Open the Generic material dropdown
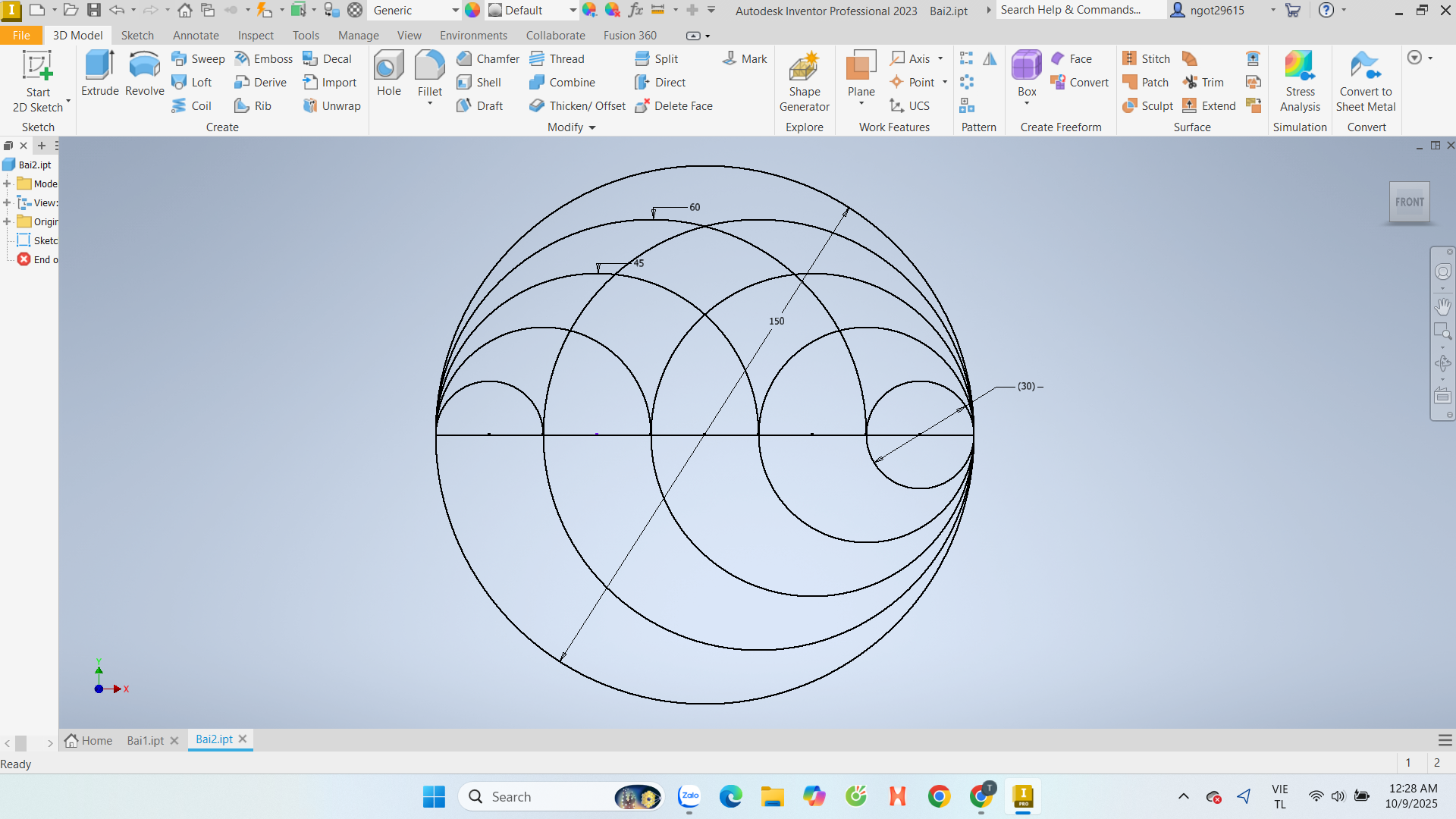Viewport: 1456px width, 819px height. click(x=455, y=11)
